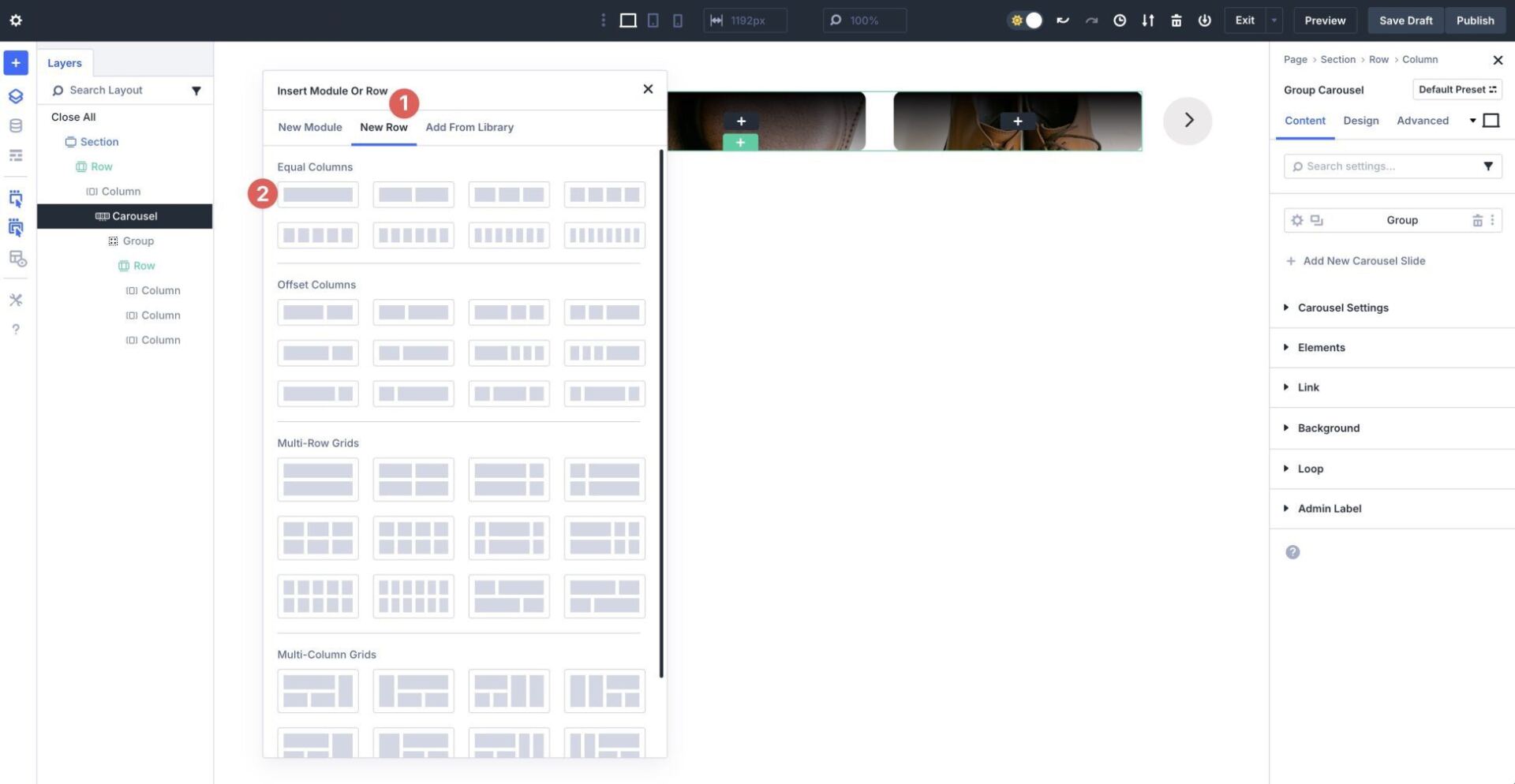Switch to tablet preview mode
Viewport: 1515px width, 784px height.
653,21
